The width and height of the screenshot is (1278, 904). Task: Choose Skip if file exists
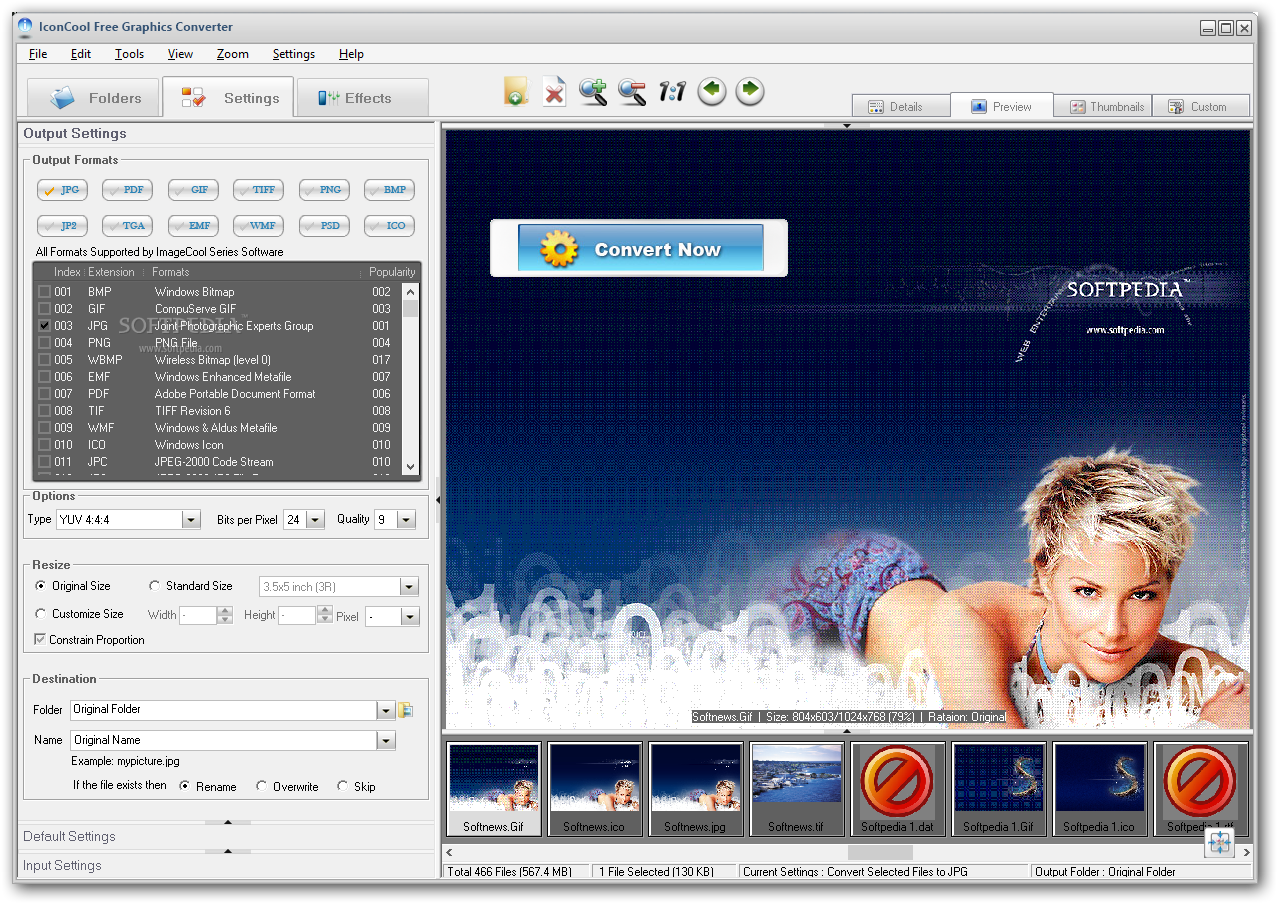pos(343,787)
